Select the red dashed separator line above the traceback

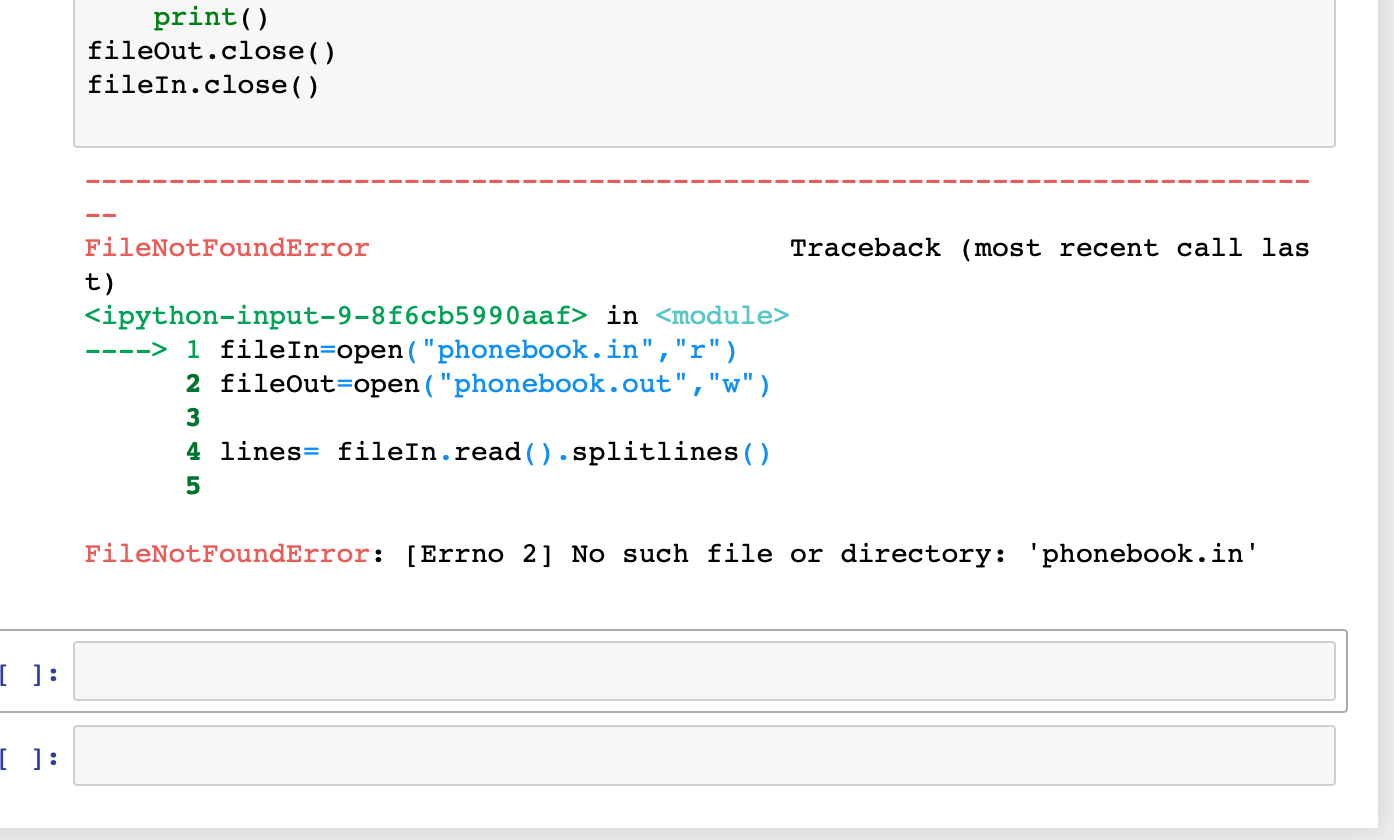(696, 180)
